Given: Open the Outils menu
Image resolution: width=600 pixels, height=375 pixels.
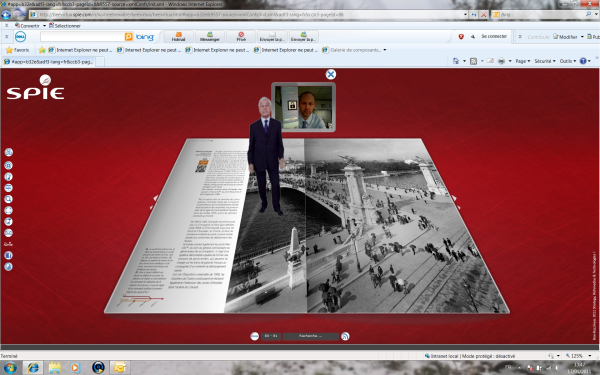Looking at the screenshot, I should (568, 61).
